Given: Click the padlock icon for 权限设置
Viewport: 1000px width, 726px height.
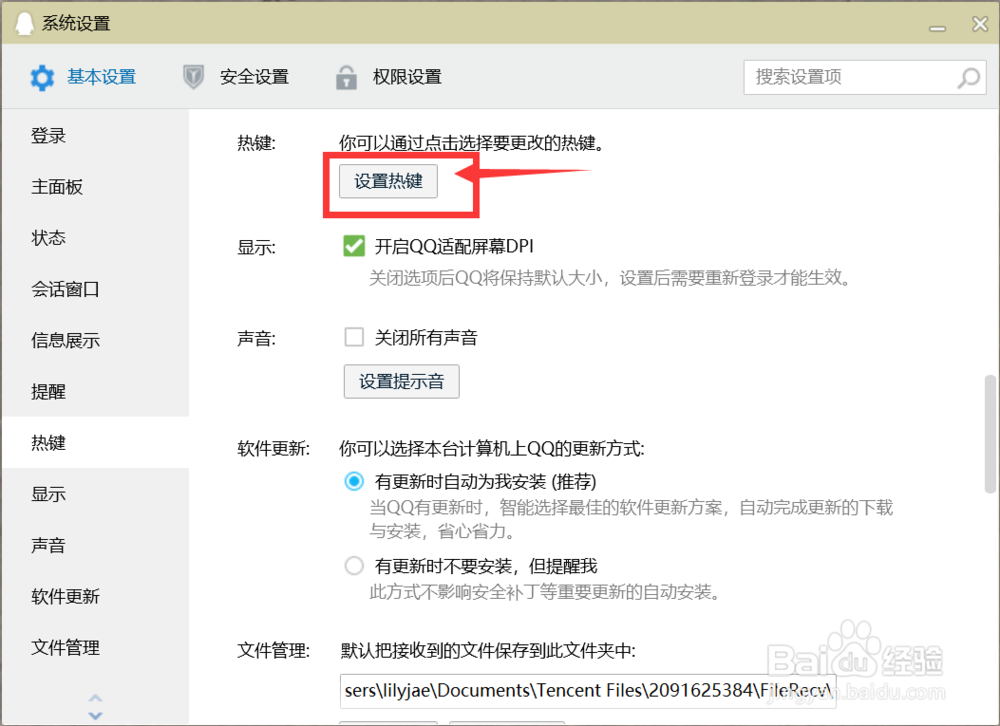Looking at the screenshot, I should (346, 77).
